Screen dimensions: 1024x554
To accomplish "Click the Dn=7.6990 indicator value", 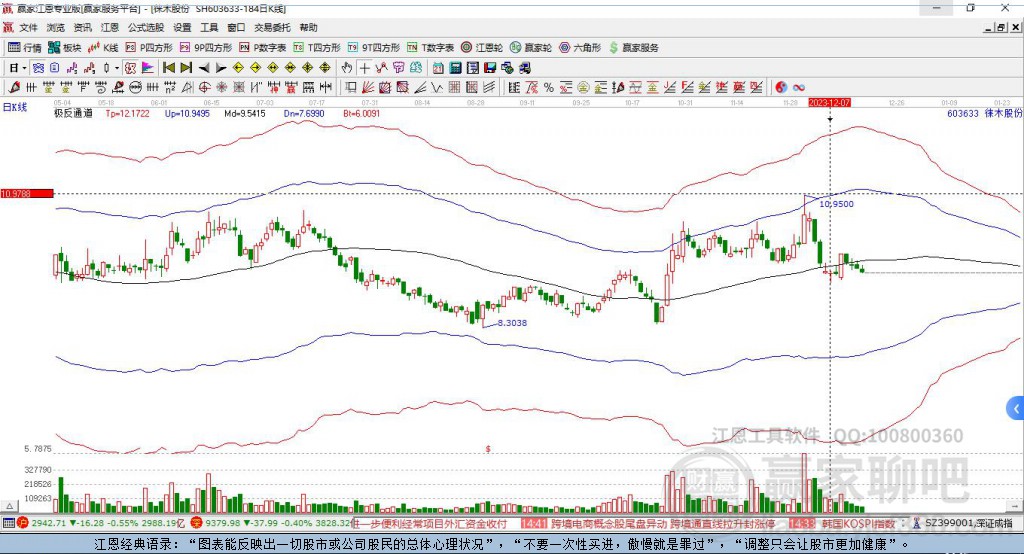I will (304, 114).
